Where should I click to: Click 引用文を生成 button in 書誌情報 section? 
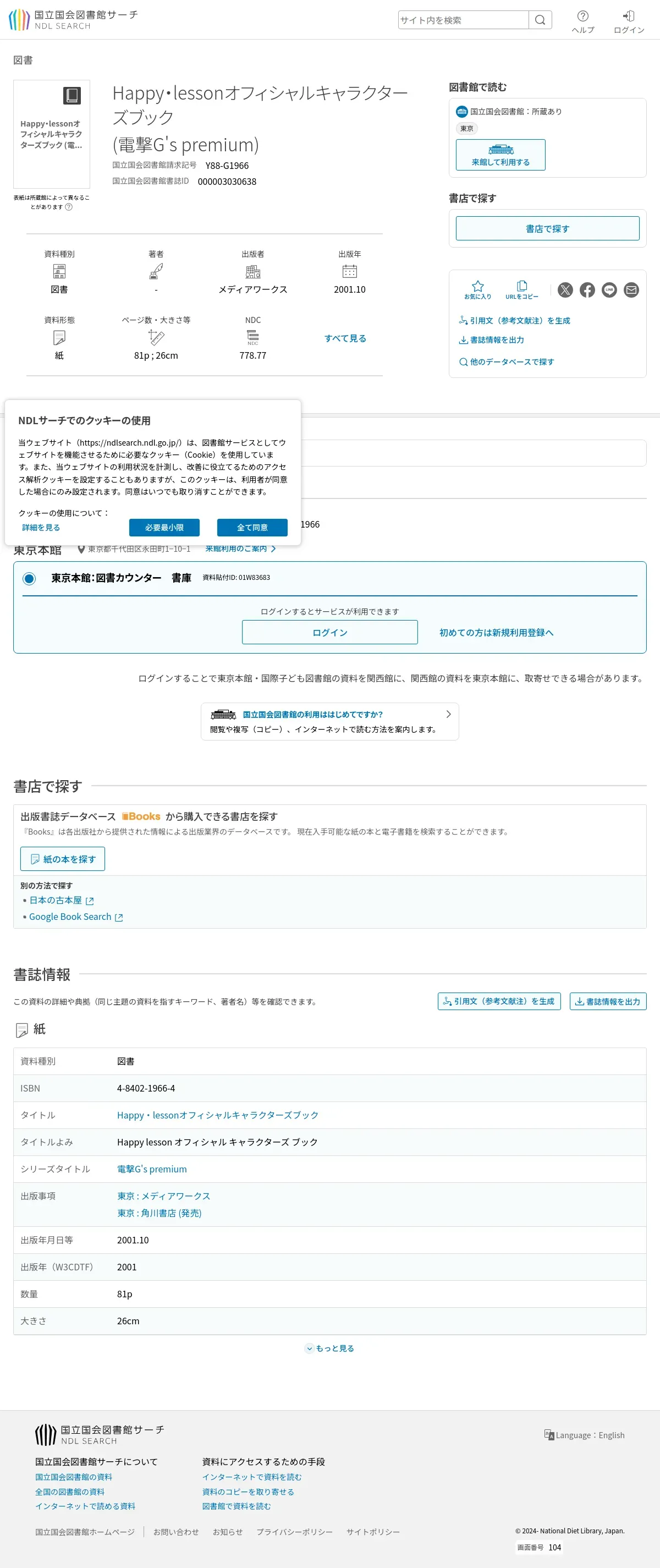coord(499,1001)
